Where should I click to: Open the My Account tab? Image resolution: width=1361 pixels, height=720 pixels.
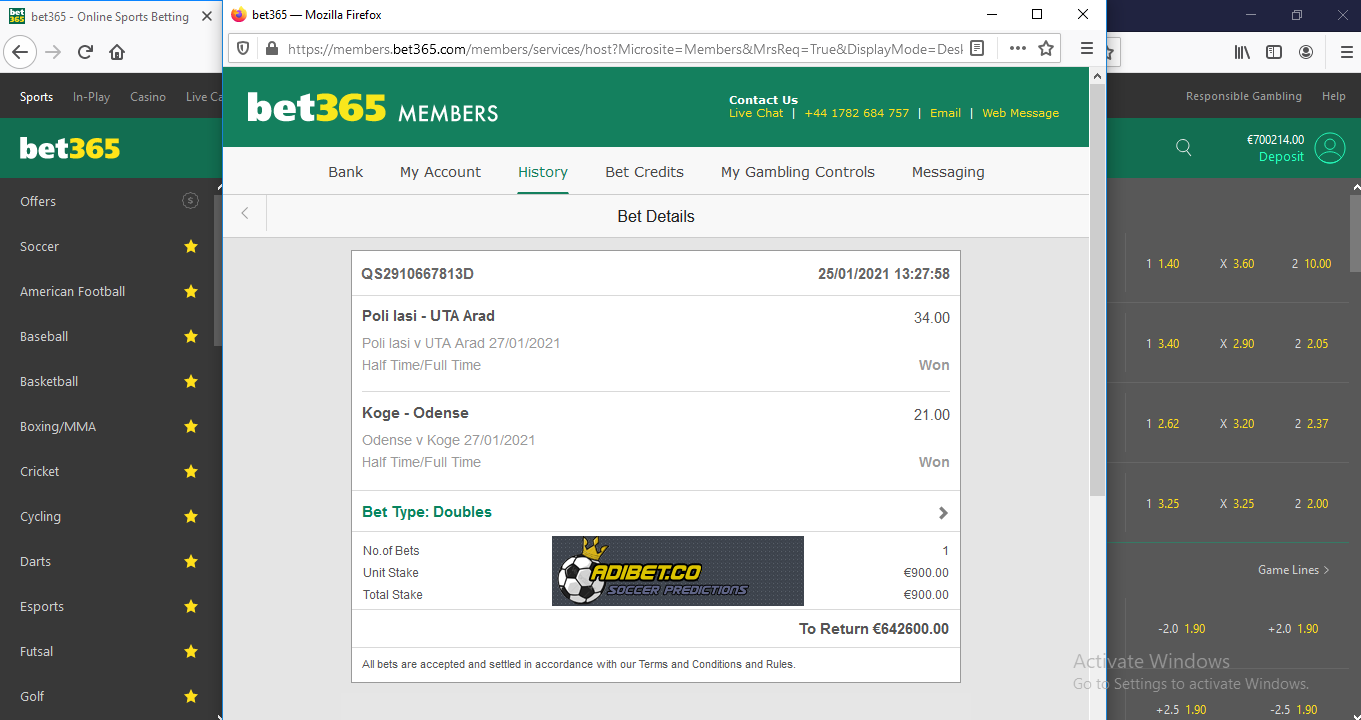pyautogui.click(x=440, y=172)
